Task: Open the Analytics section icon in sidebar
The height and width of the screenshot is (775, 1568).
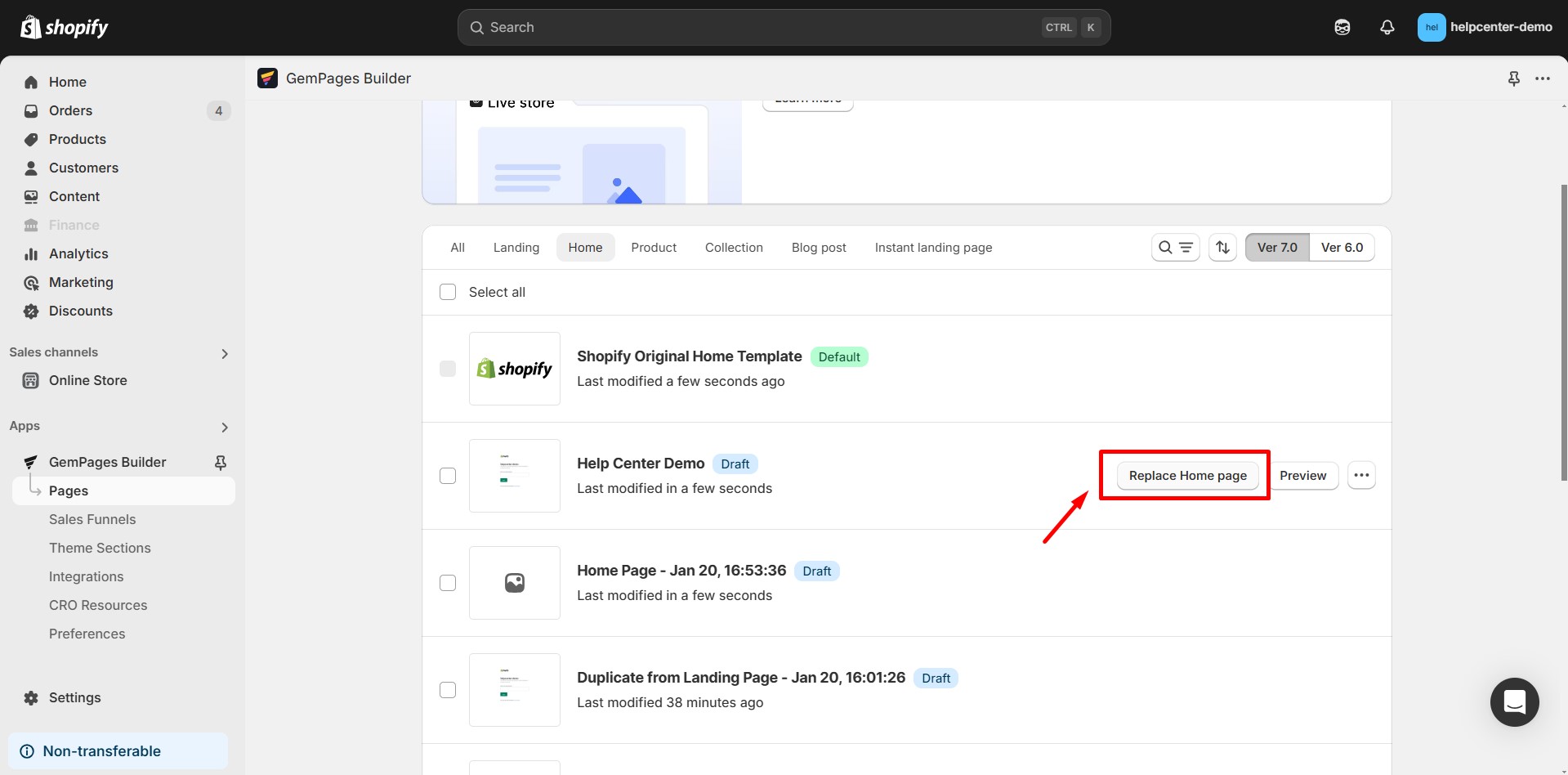Action: [30, 253]
